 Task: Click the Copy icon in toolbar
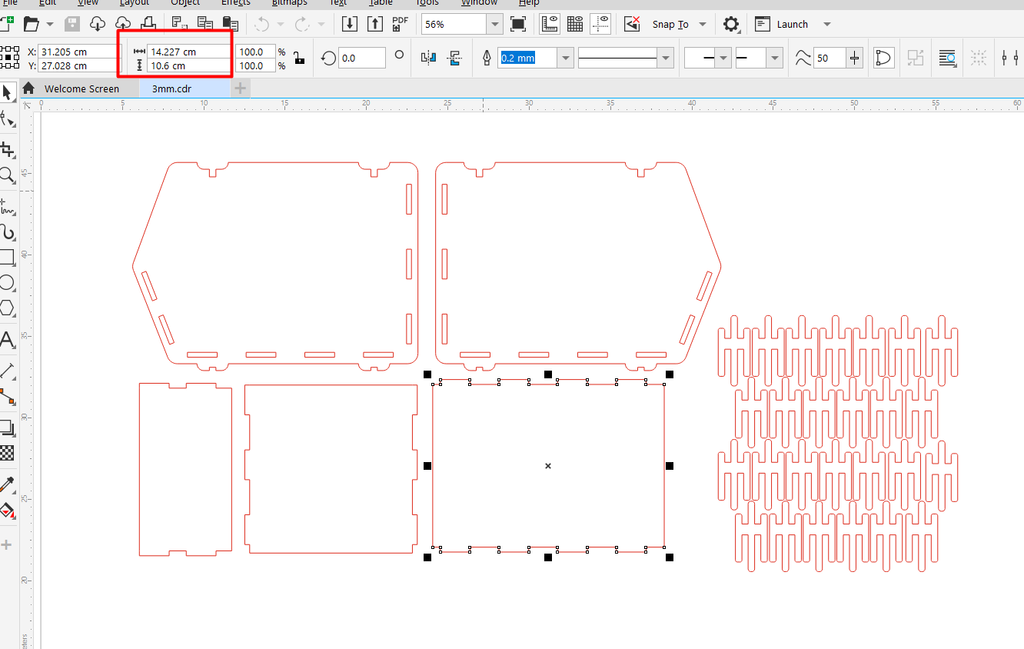[205, 24]
